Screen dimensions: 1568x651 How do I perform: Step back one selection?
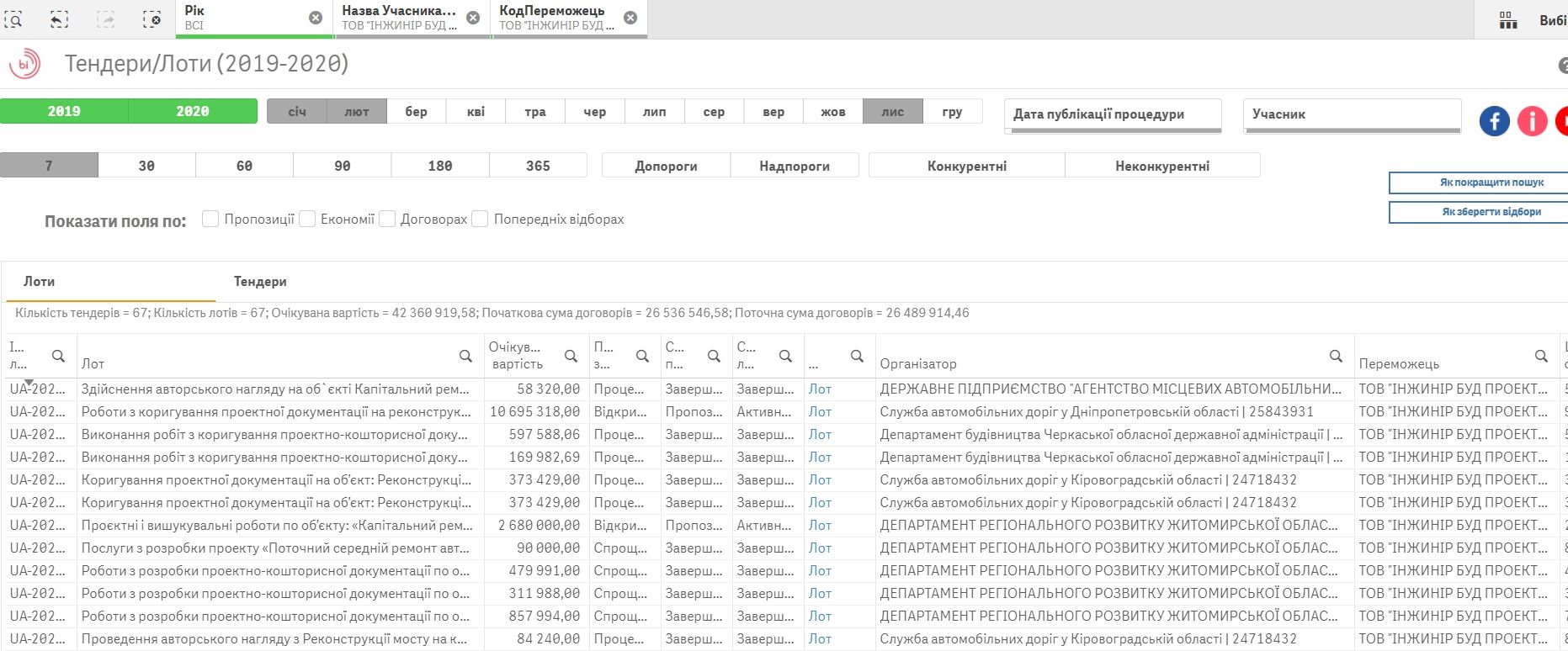59,19
